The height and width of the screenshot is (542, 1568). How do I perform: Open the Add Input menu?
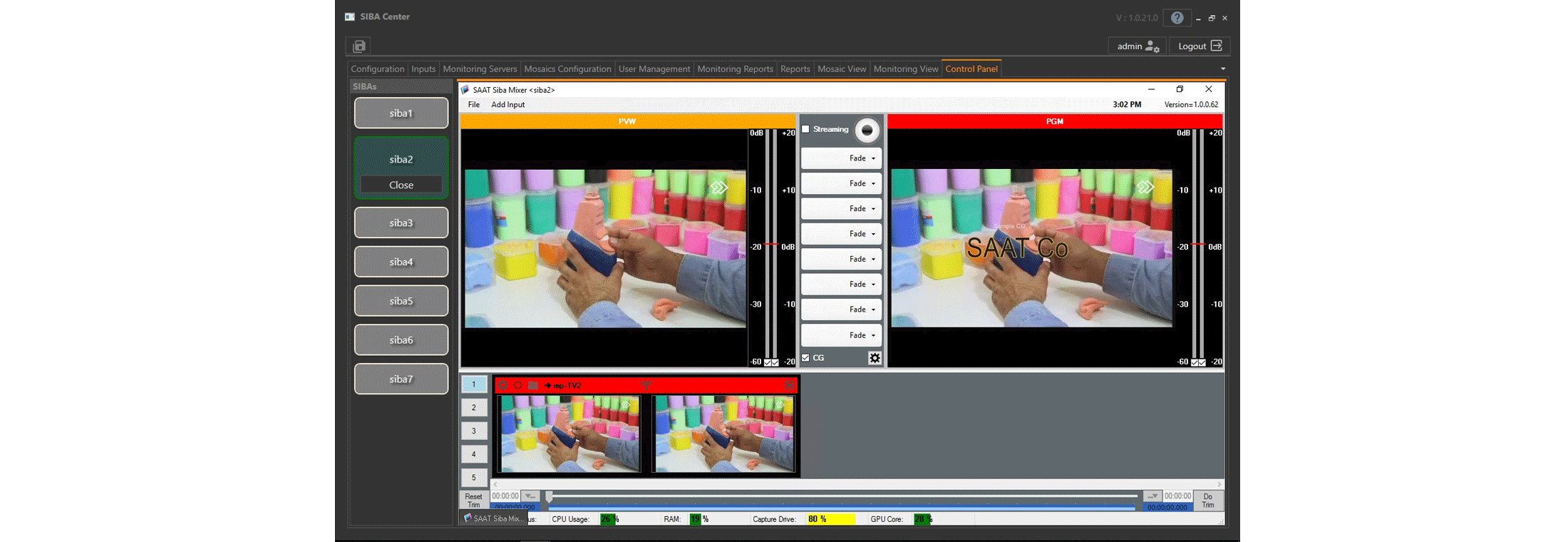coord(507,105)
